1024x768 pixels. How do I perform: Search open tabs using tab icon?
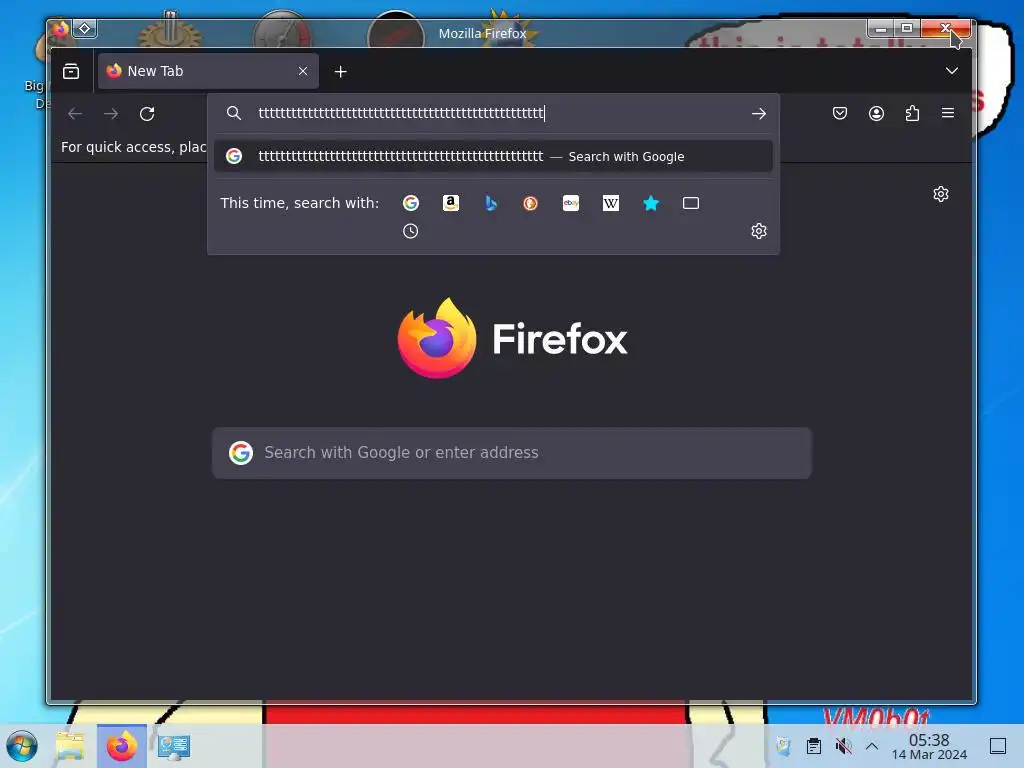pyautogui.click(x=691, y=203)
